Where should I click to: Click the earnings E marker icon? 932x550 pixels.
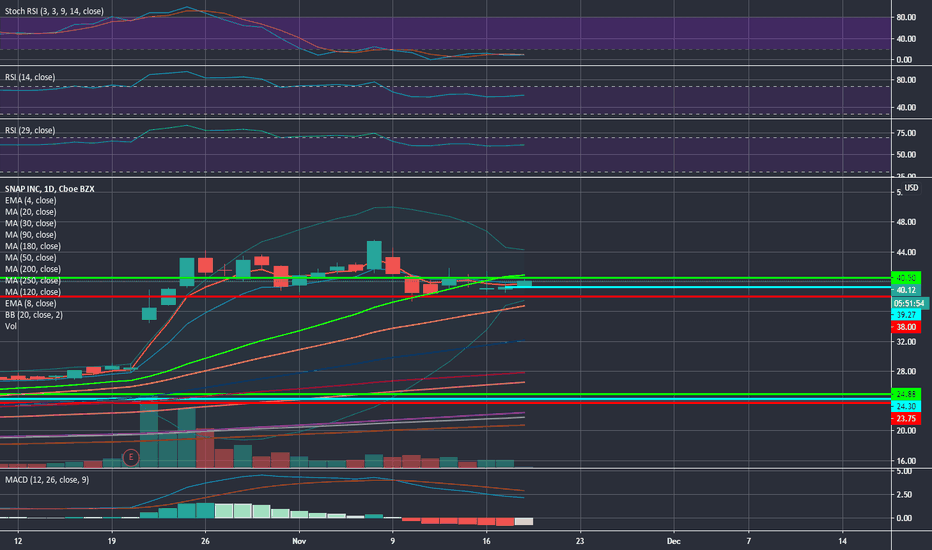[x=130, y=457]
